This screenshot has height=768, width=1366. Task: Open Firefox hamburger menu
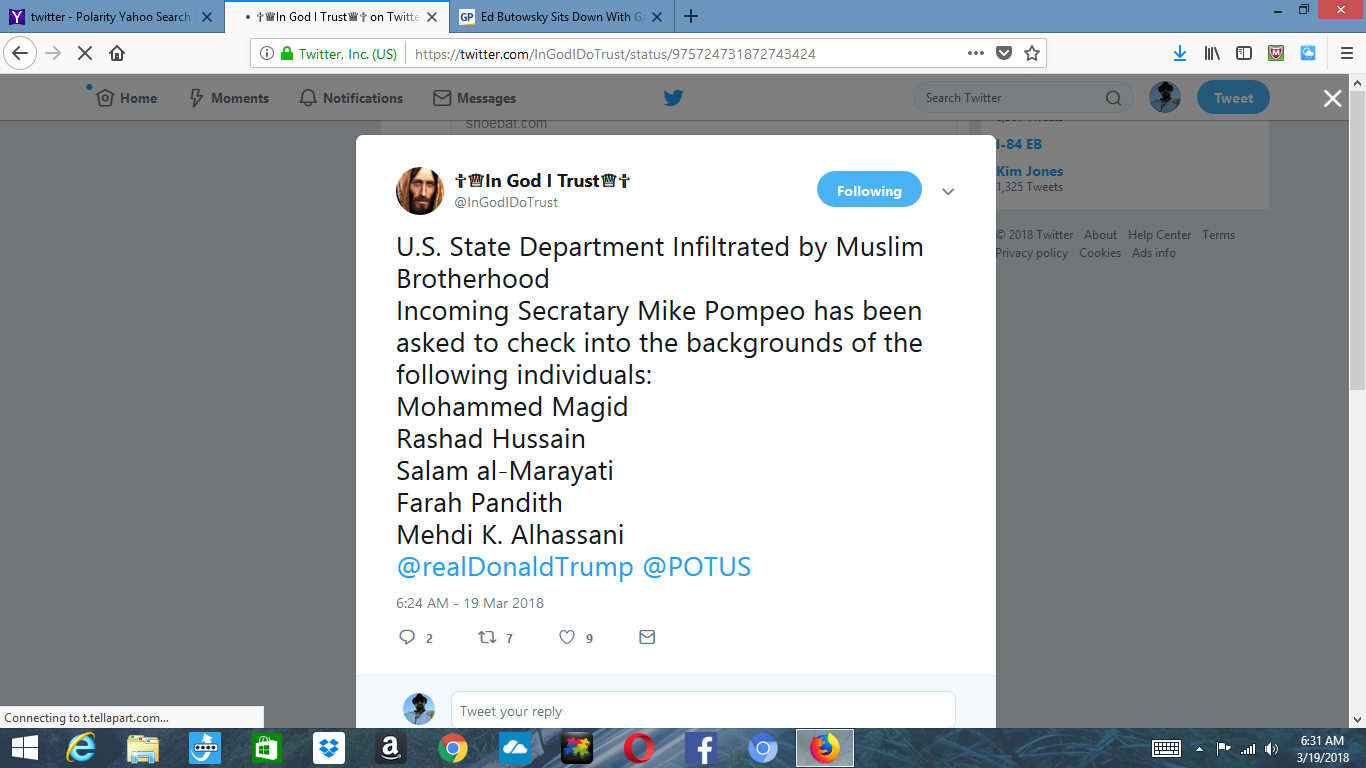pos(1346,53)
